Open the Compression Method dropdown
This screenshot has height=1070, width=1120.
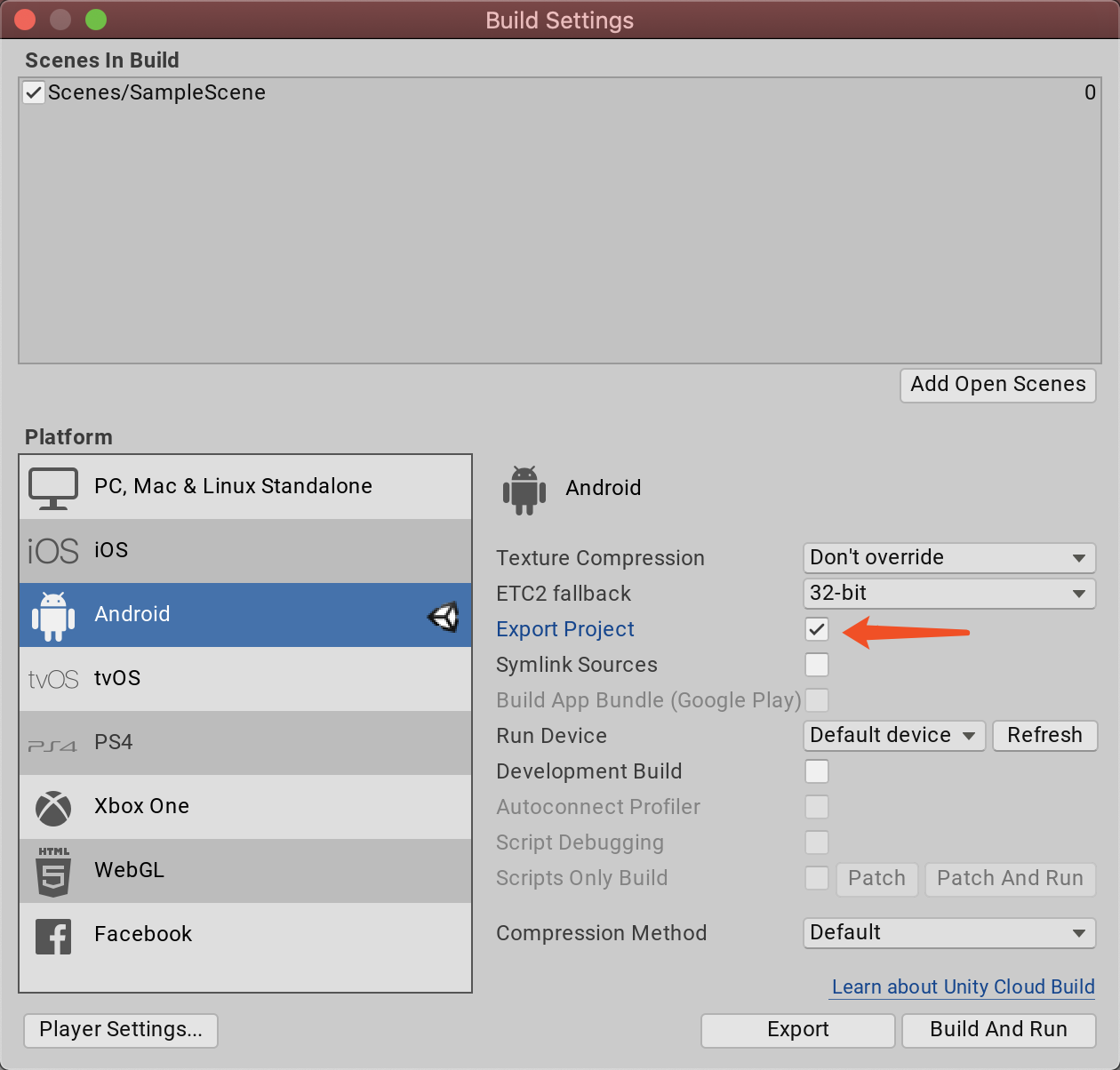(x=949, y=933)
